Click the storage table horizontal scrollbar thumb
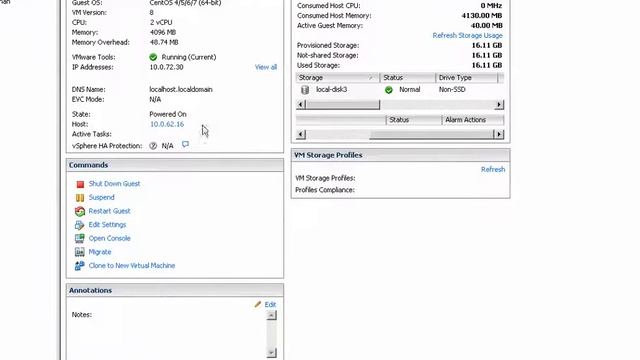This screenshot has width=640, height=360. (x=343, y=104)
